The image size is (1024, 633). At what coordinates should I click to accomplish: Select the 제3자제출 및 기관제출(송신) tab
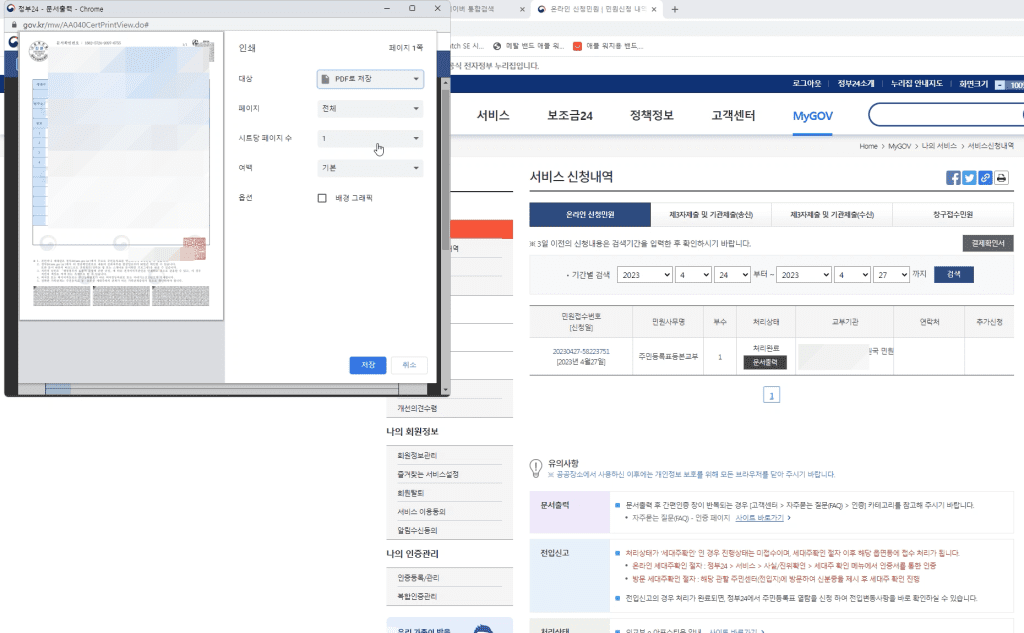tap(711, 214)
